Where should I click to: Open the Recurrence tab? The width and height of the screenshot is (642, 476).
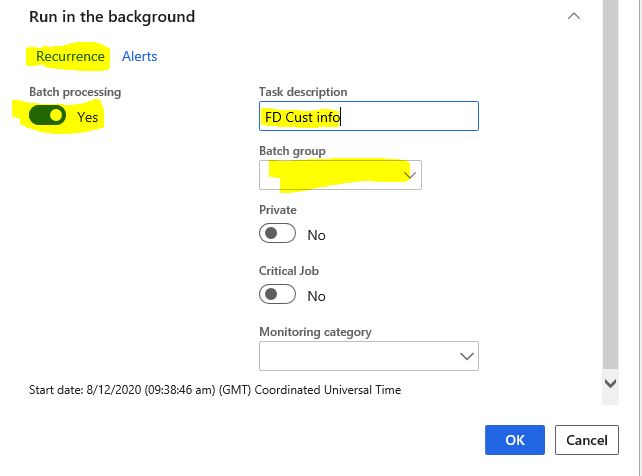(70, 56)
